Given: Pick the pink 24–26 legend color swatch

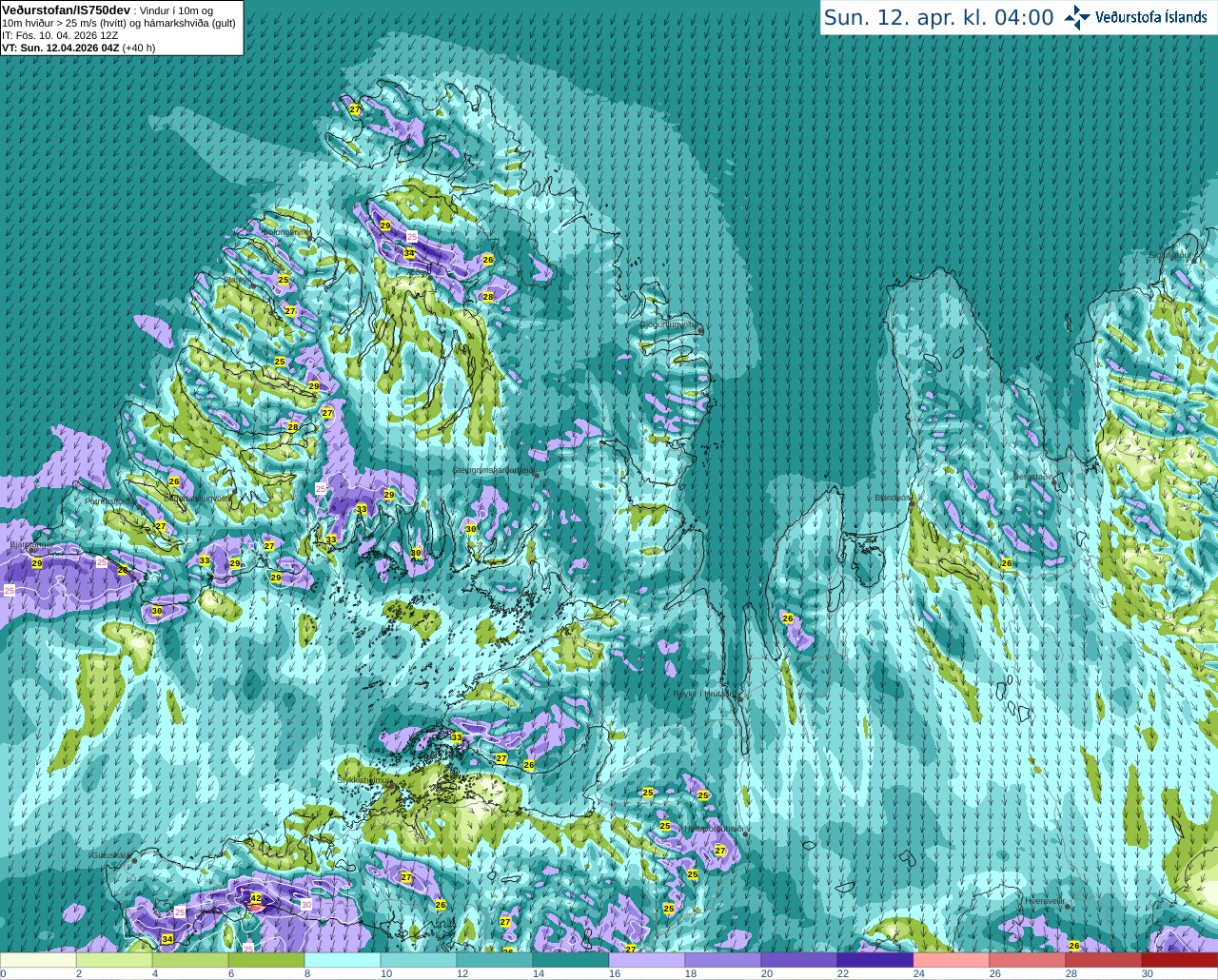Looking at the screenshot, I should (951, 960).
